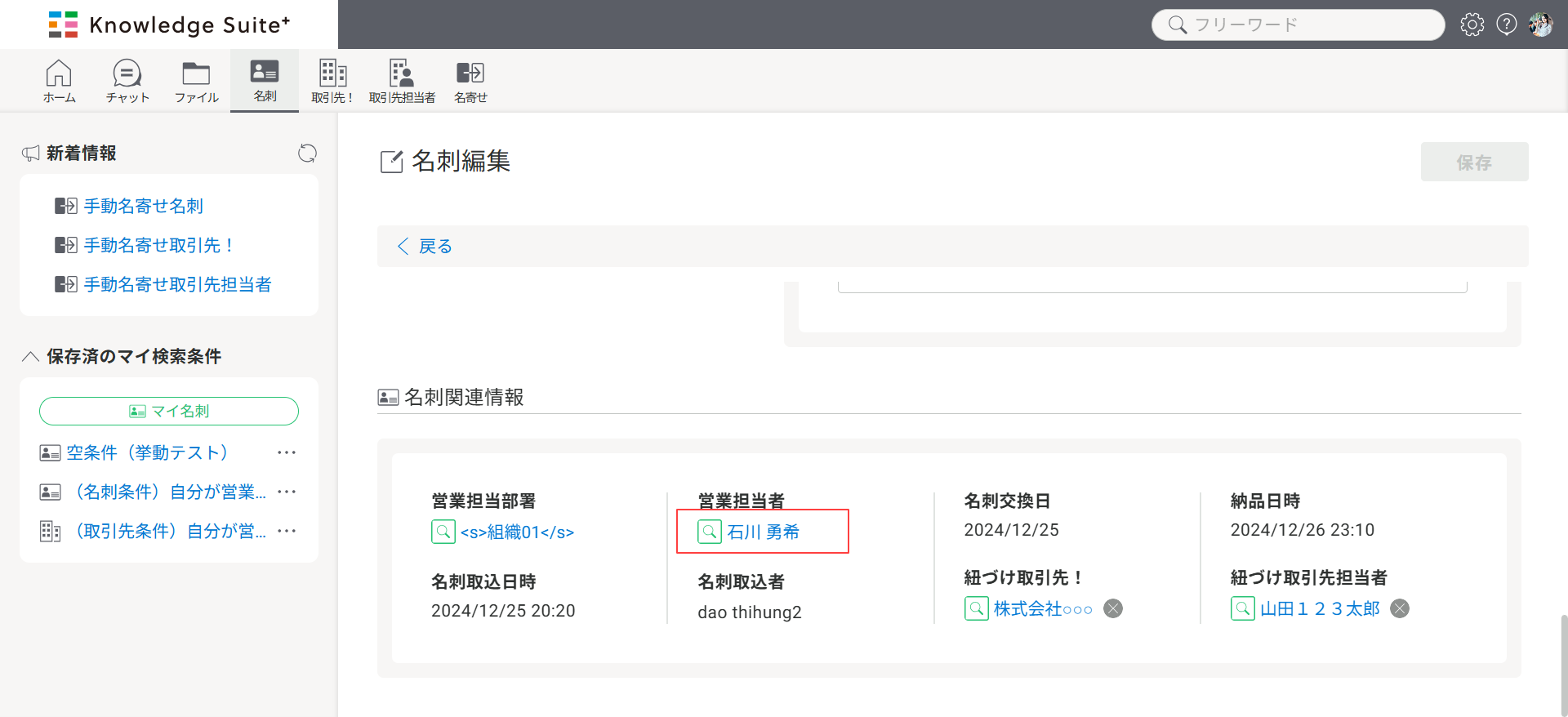This screenshot has width=1568, height=717.
Task: Click the page vertical scrollbar
Action: [1564, 666]
